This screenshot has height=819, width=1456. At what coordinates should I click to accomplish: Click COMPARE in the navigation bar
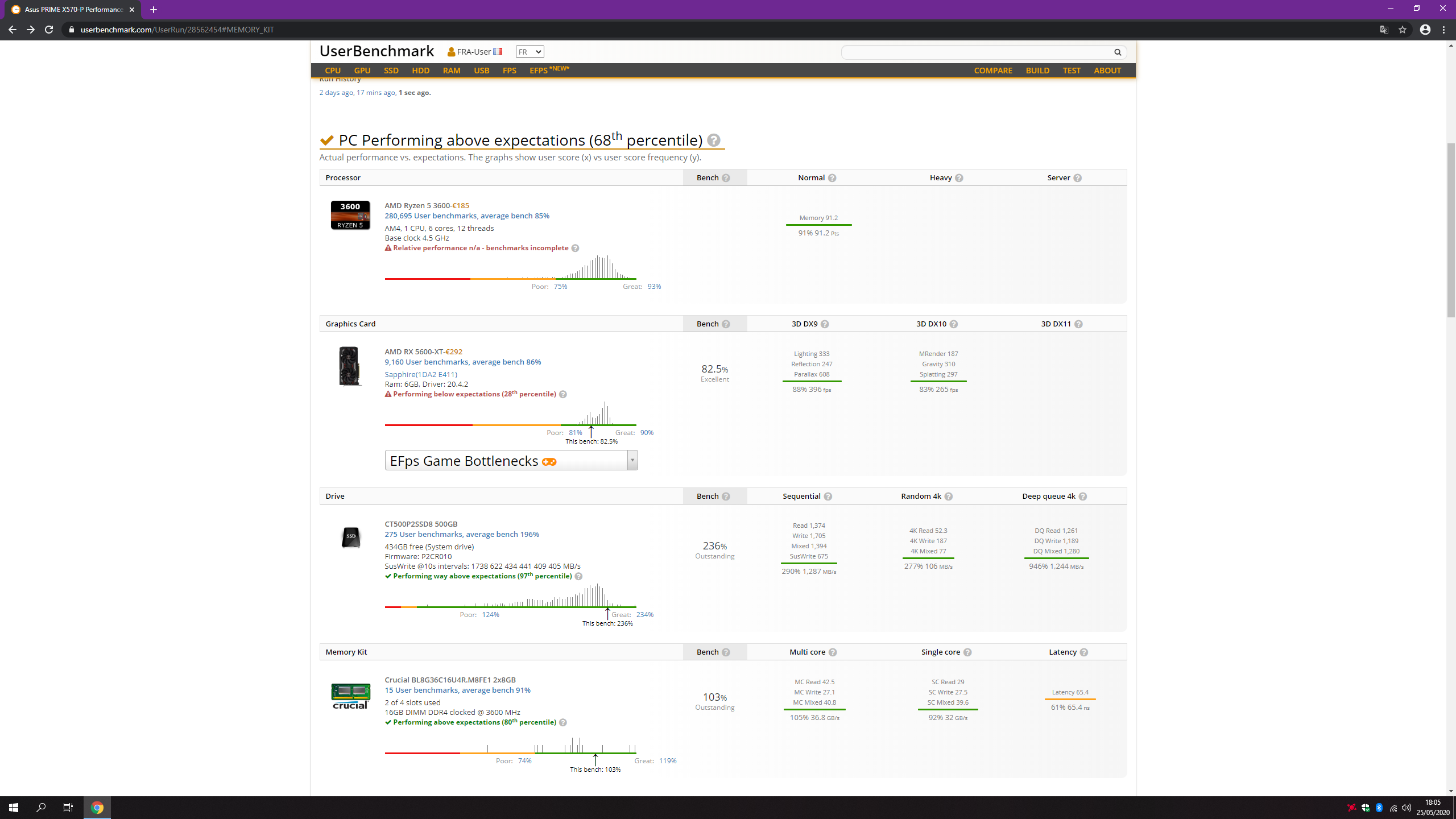[x=993, y=71]
